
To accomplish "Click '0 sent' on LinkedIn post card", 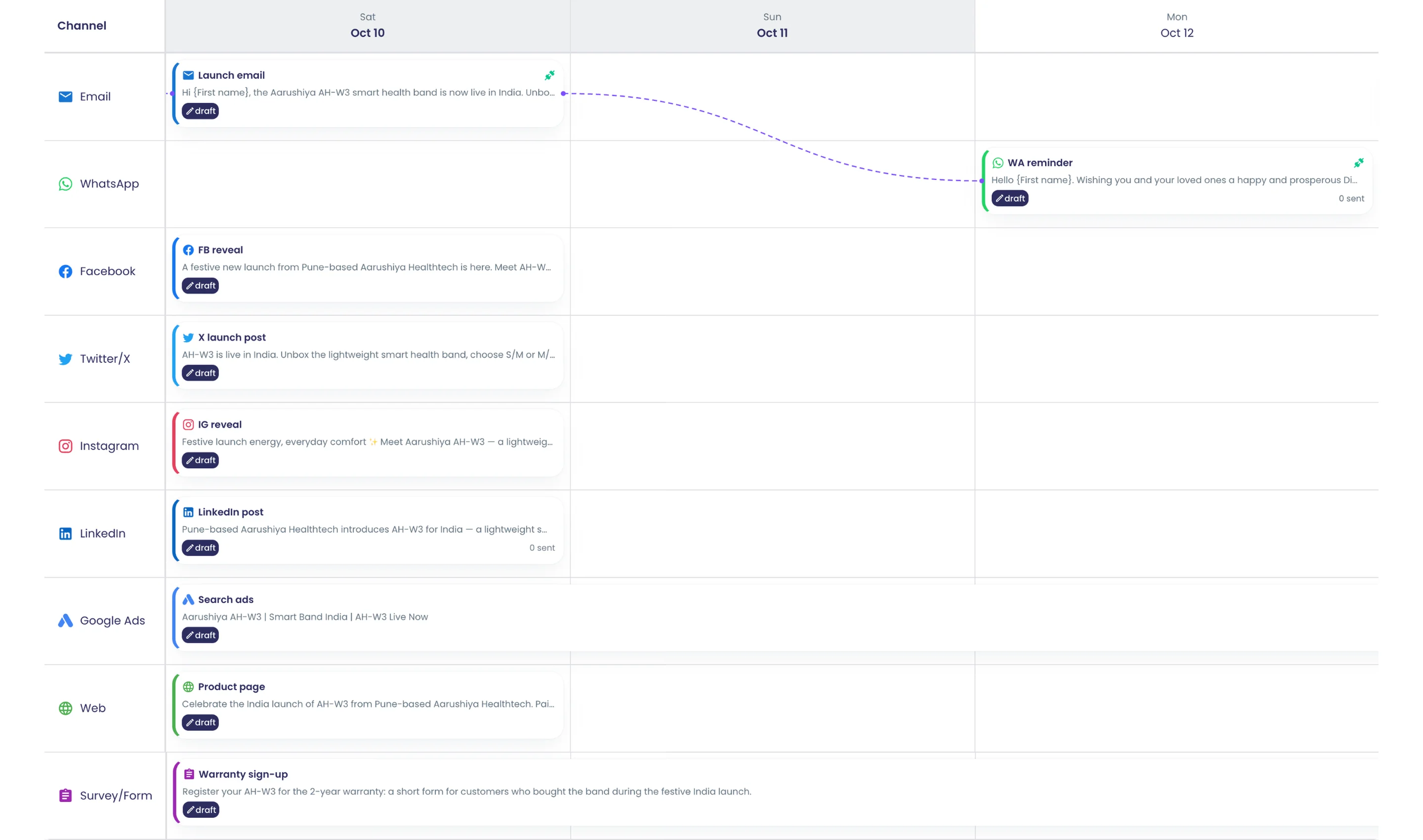I will tap(542, 548).
